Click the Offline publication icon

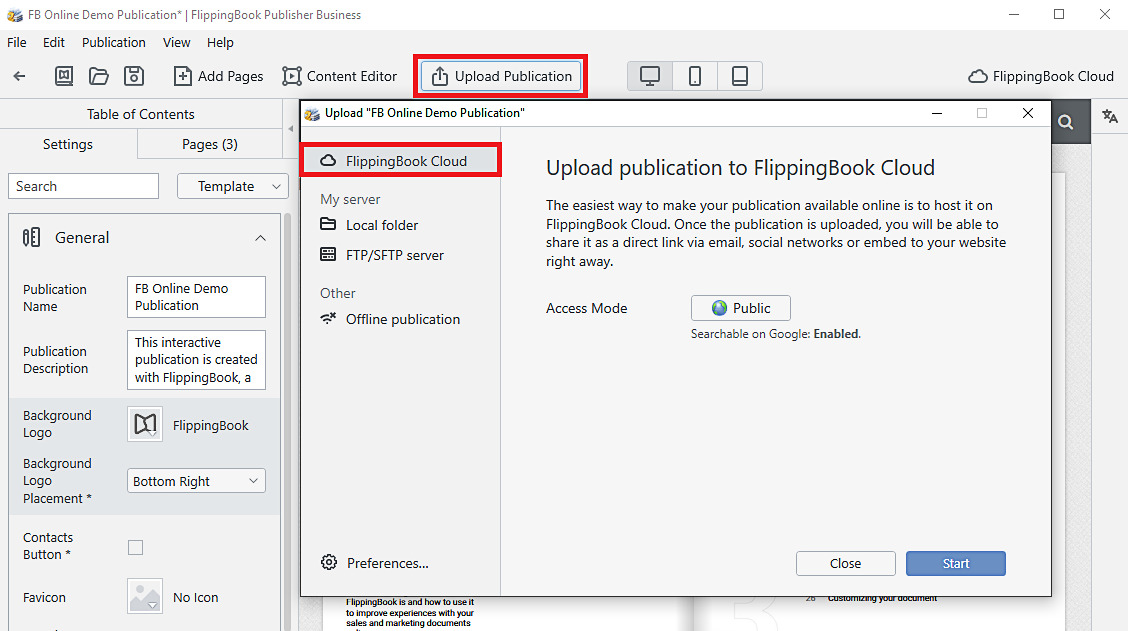tap(328, 318)
